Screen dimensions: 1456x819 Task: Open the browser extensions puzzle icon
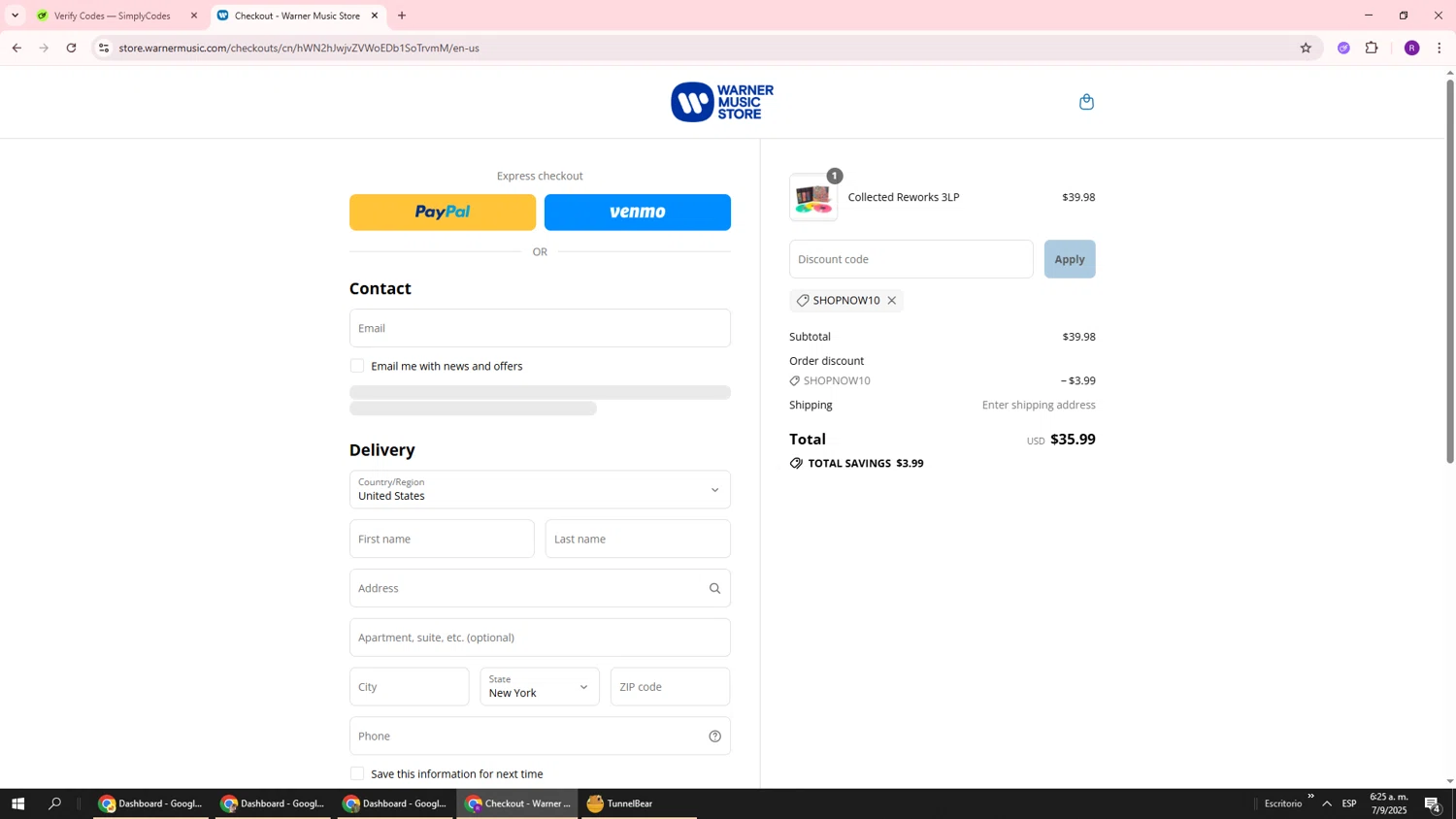click(1372, 48)
